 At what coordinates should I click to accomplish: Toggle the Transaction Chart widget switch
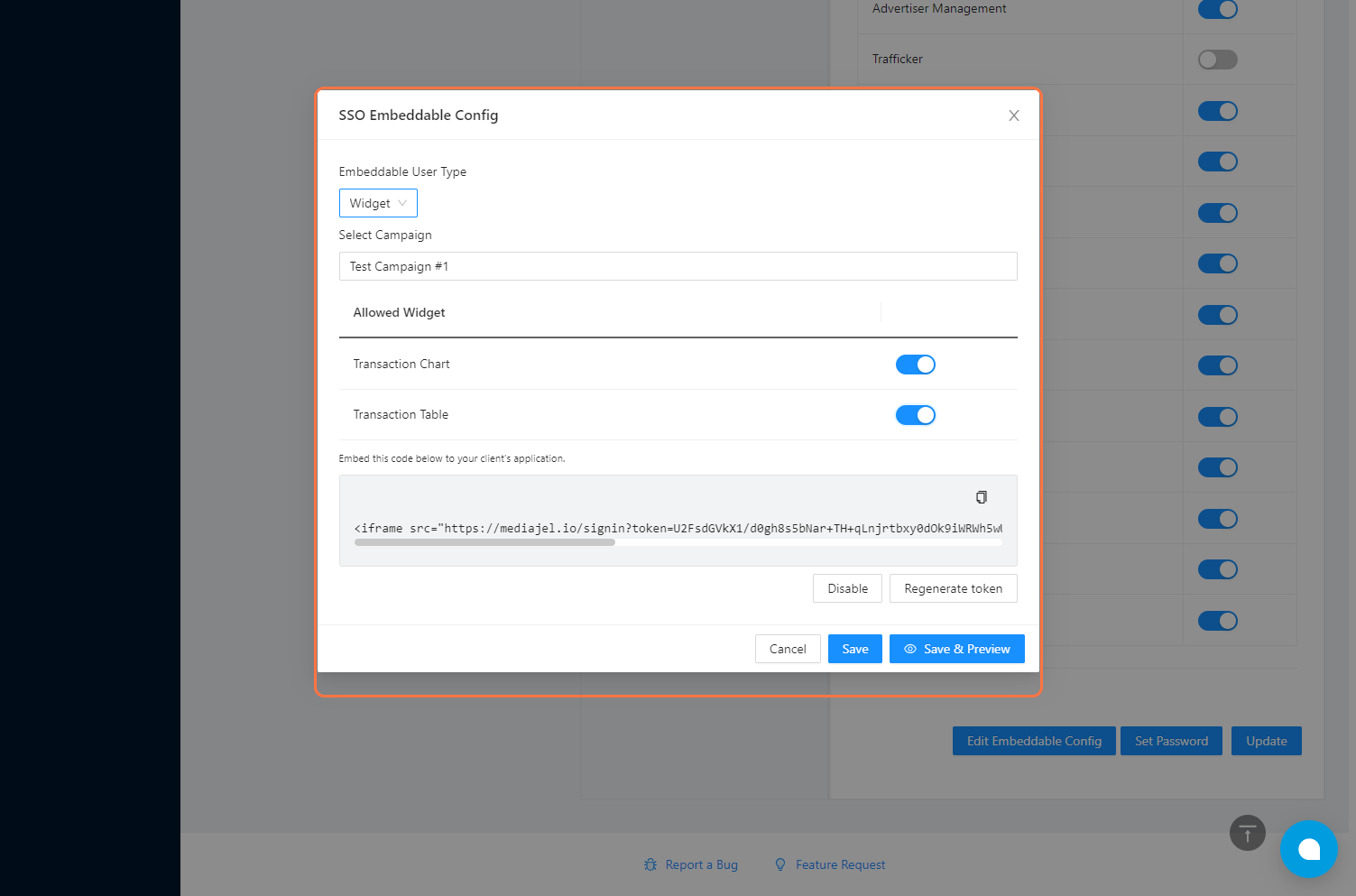tap(915, 365)
